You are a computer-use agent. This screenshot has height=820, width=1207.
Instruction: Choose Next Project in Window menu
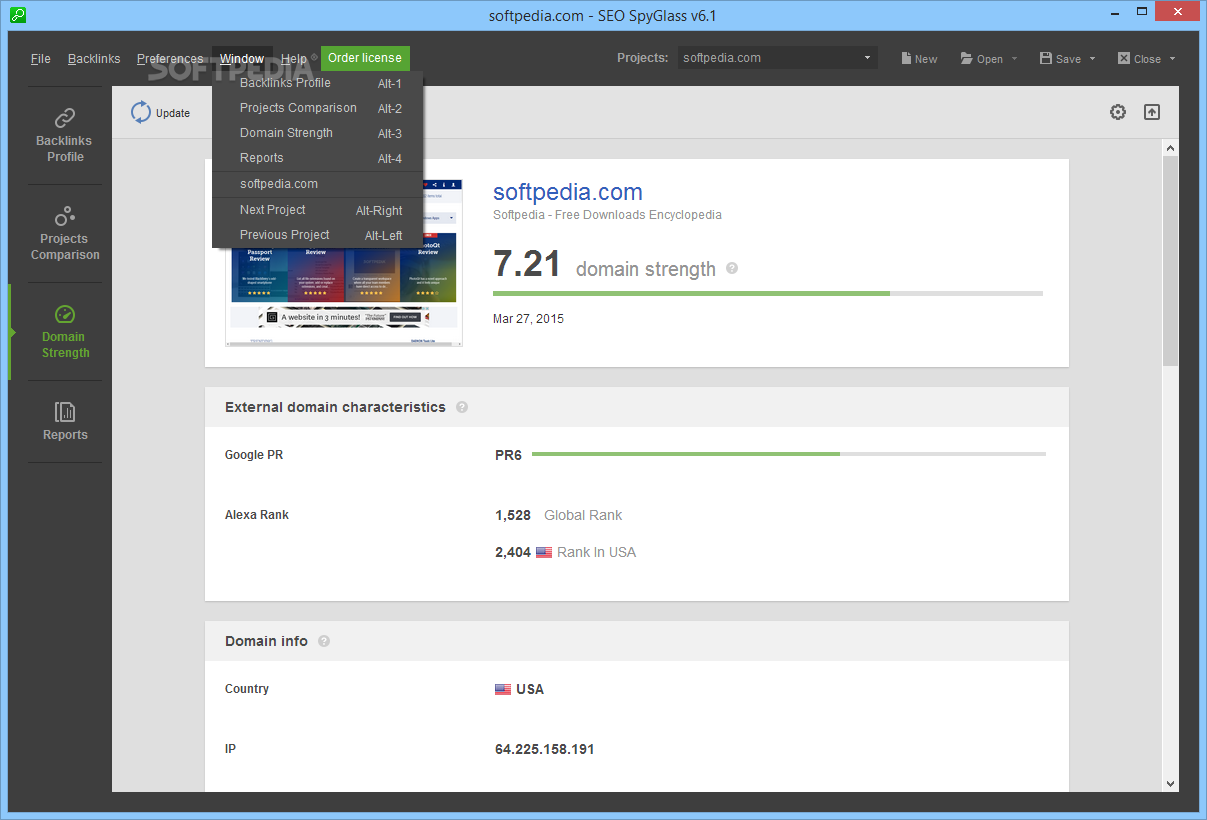pyautogui.click(x=318, y=210)
